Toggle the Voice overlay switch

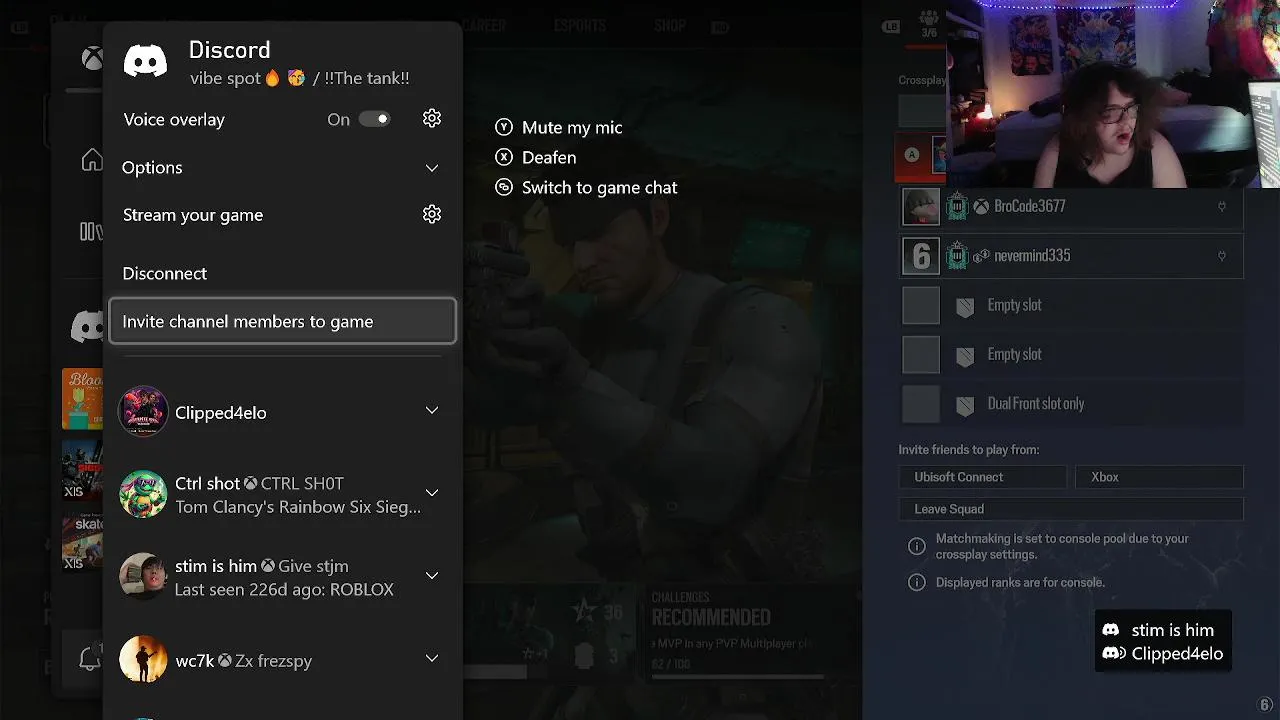pos(374,119)
